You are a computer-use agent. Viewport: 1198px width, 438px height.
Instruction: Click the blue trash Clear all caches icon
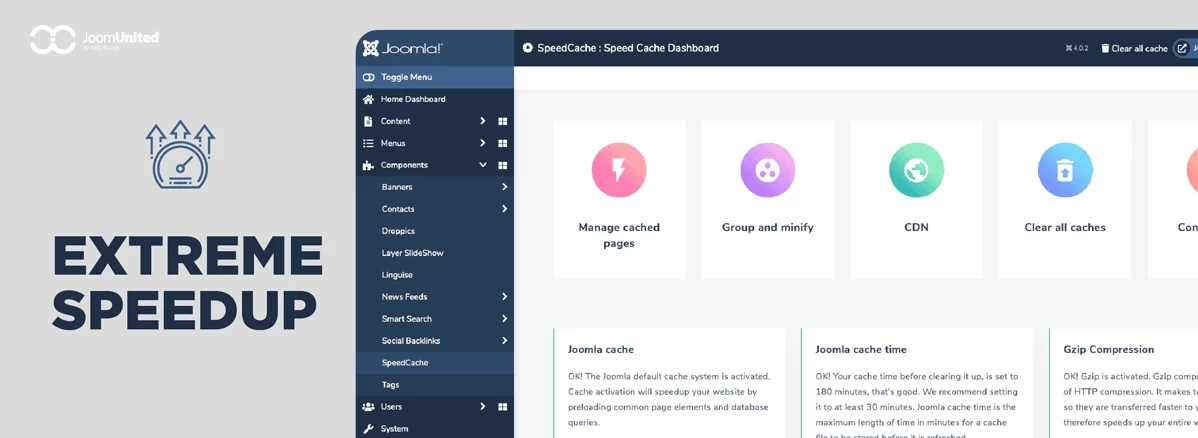pyautogui.click(x=1065, y=170)
